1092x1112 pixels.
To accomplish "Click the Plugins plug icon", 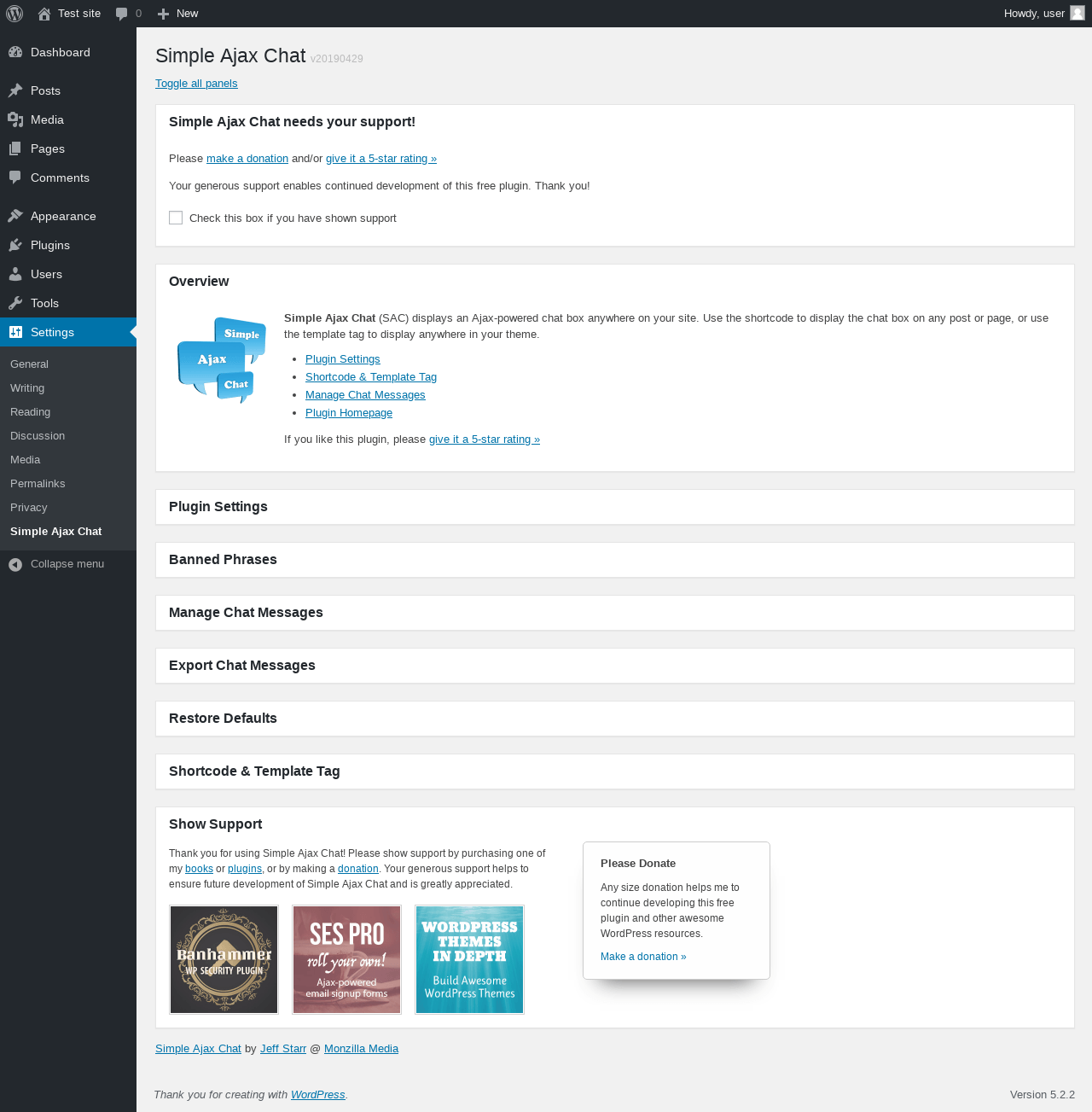I will pos(15,245).
